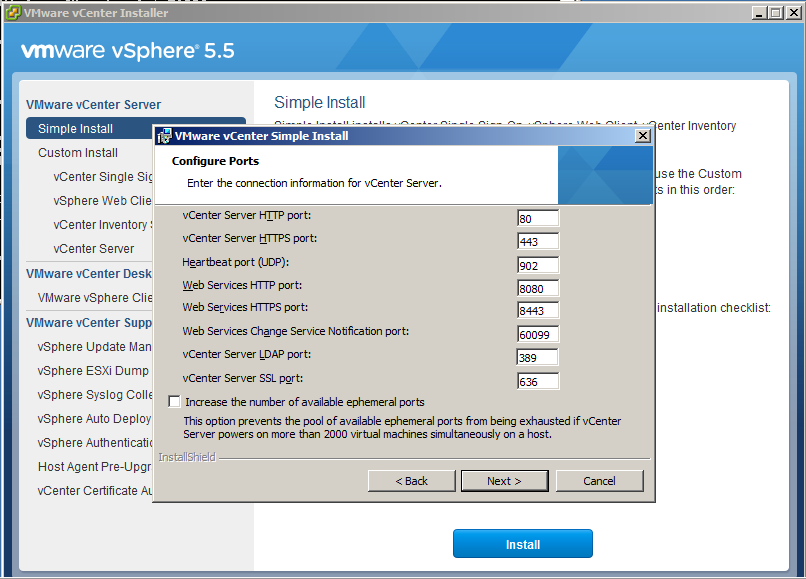Select vSphere Update Manager sidebar item
The width and height of the screenshot is (806, 579).
point(95,347)
